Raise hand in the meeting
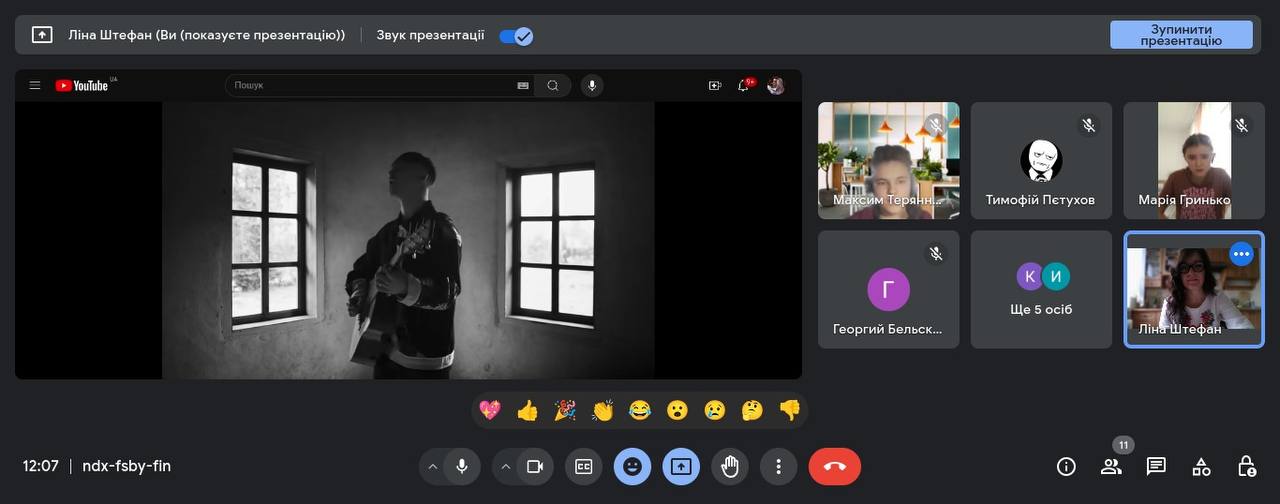Screen dimensions: 1280x504 pos(730,466)
